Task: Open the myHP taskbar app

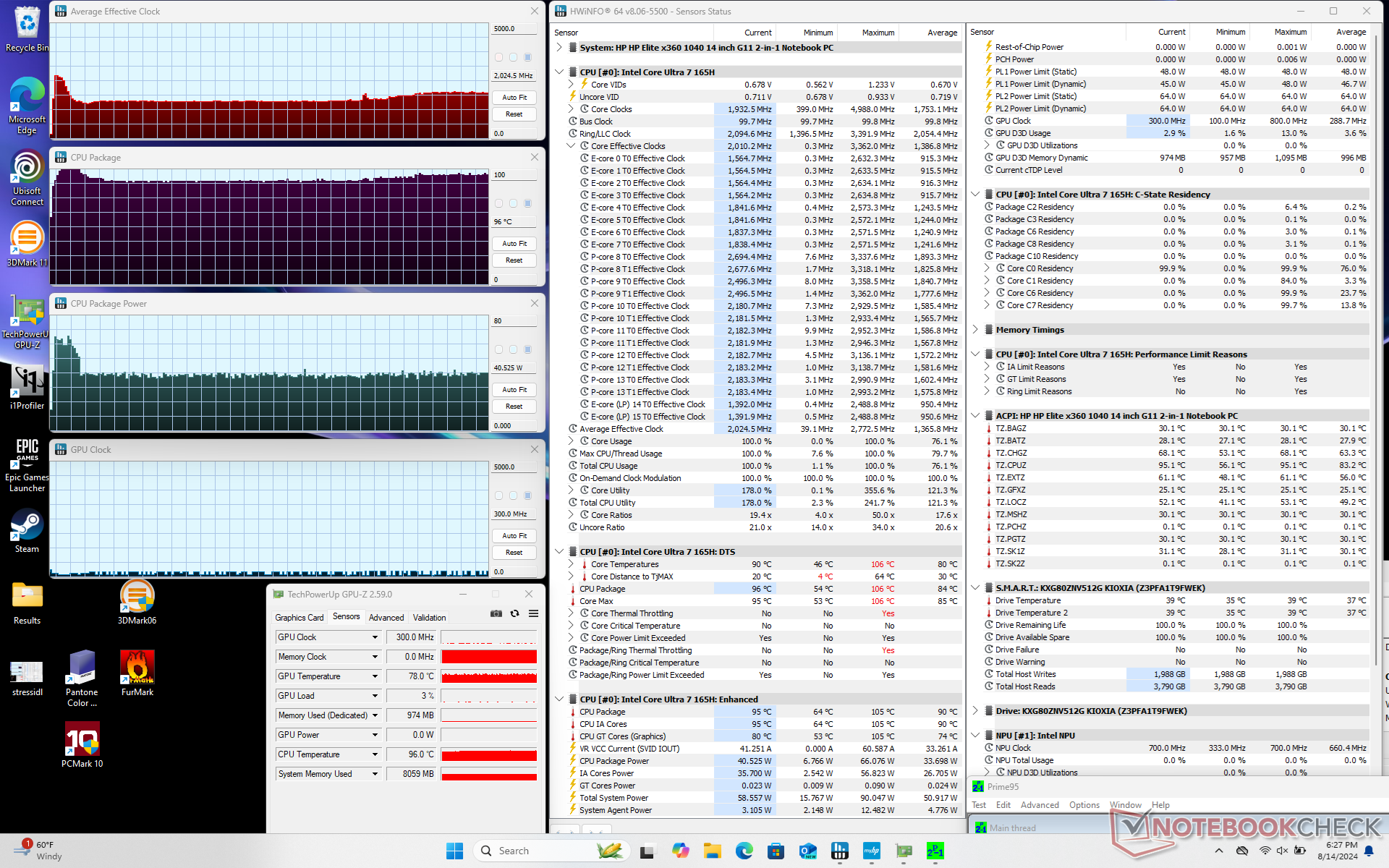Action: [x=871, y=851]
